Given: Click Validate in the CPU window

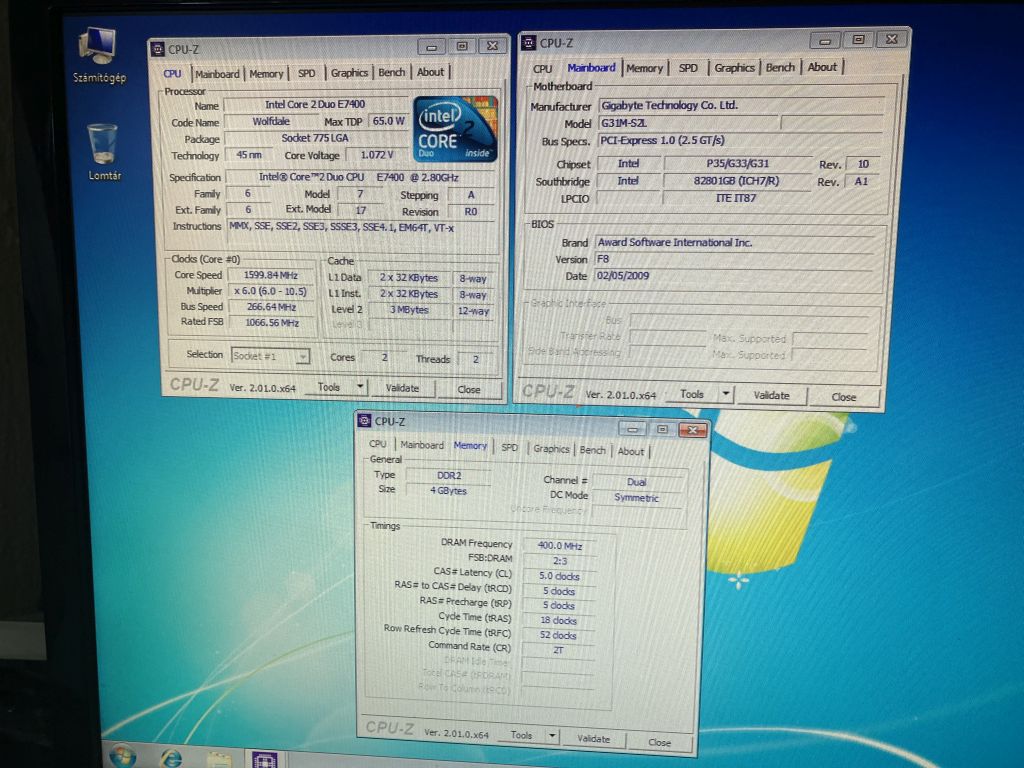Looking at the screenshot, I should pos(402,388).
